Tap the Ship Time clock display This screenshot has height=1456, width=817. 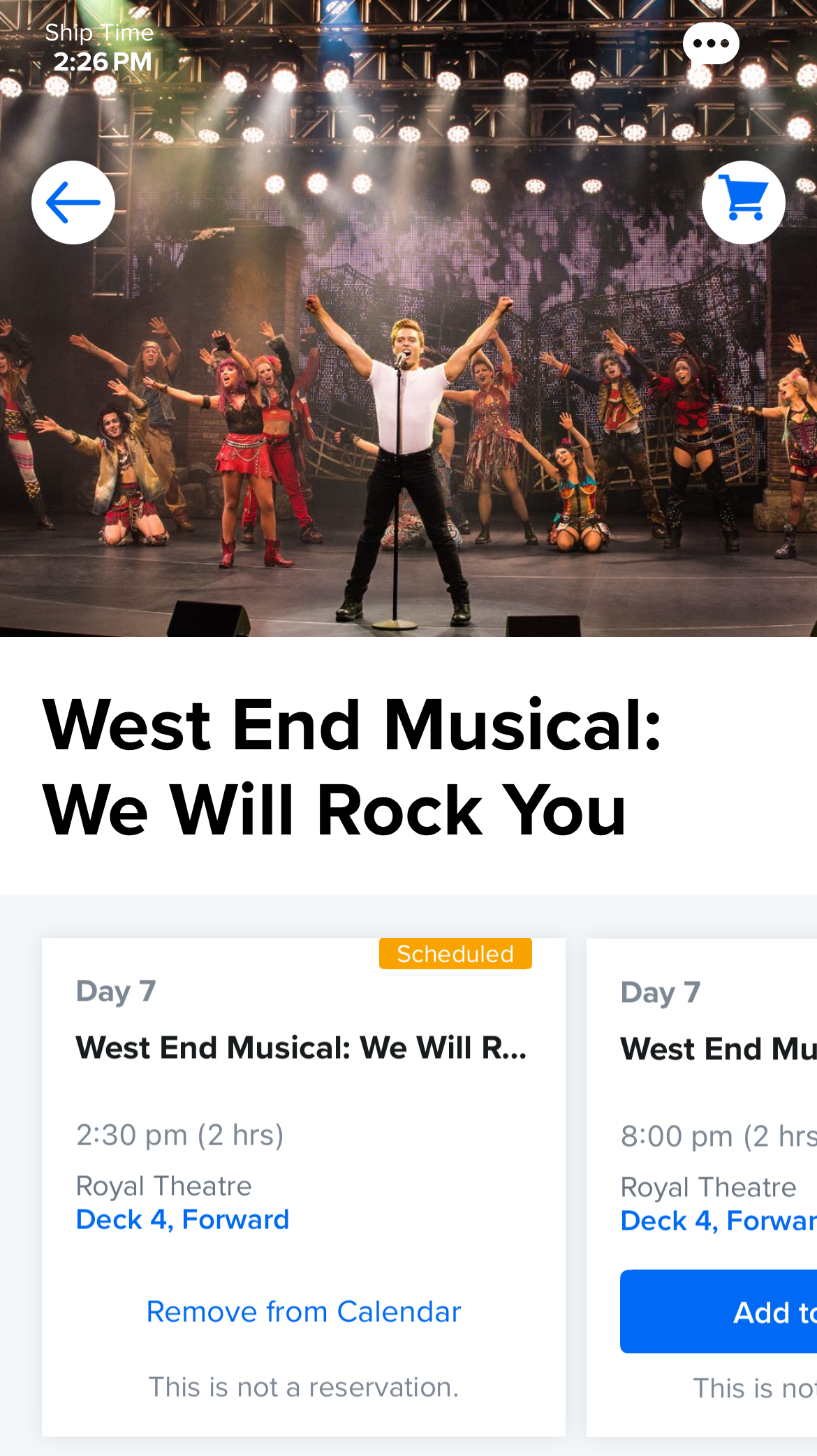click(99, 47)
